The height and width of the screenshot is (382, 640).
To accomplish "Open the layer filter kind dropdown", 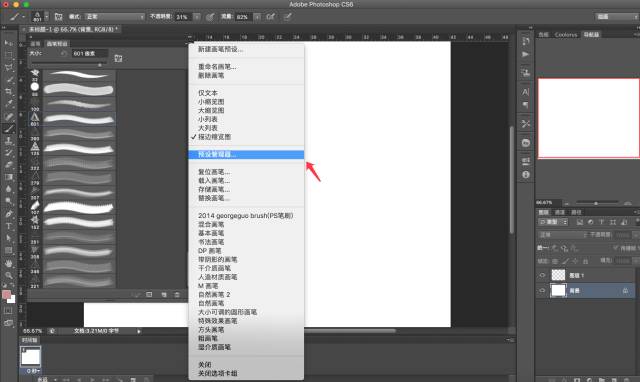I will 553,222.
